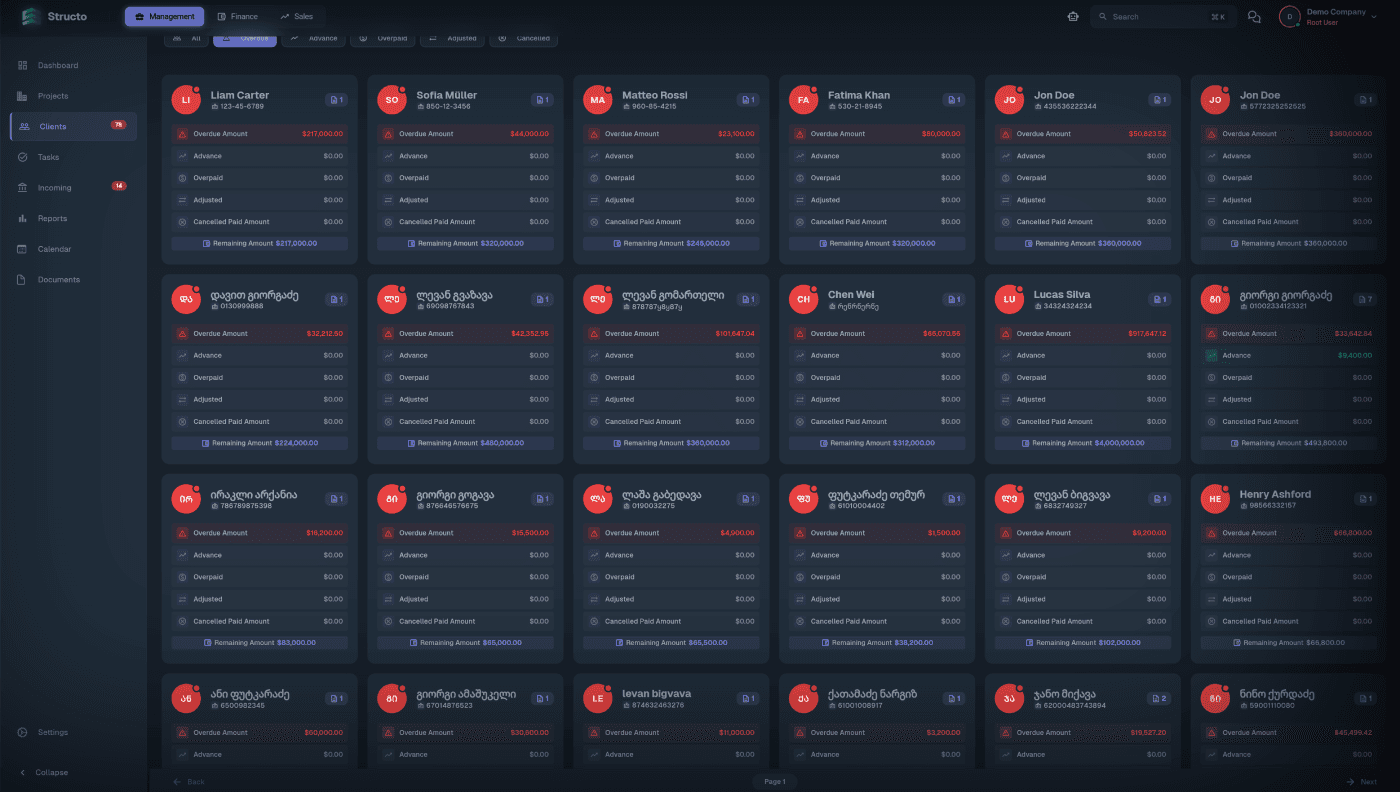Go to the Next page
Viewport: 1400px width, 792px height.
(x=1361, y=781)
